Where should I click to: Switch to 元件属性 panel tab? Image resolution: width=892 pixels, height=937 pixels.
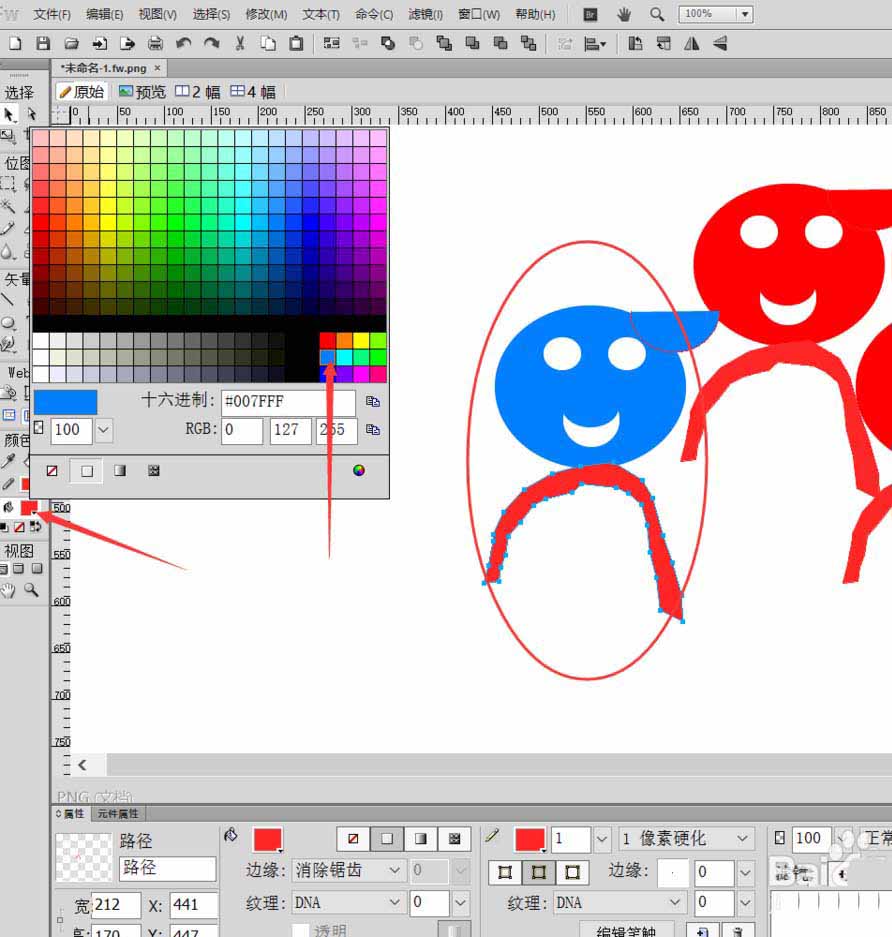[x=118, y=814]
